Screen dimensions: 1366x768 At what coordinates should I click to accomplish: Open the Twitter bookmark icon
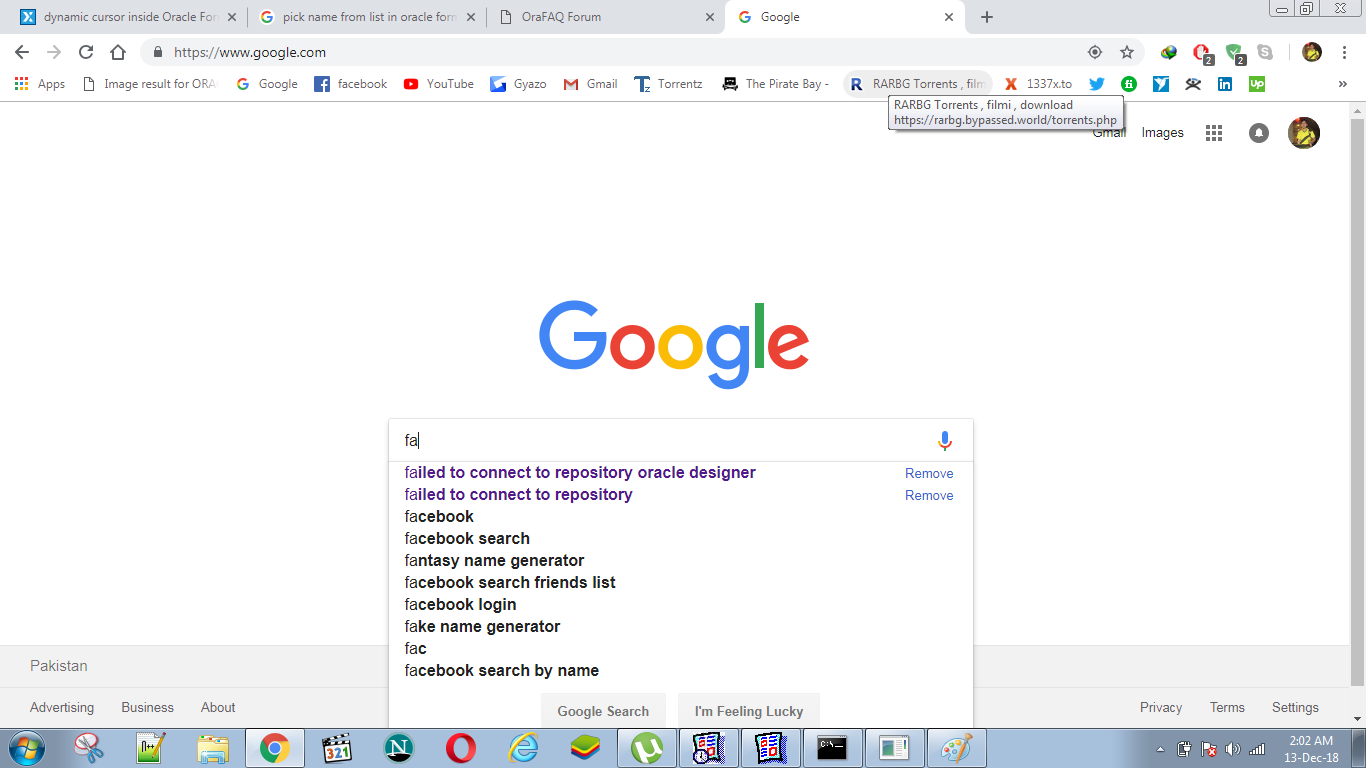click(1097, 84)
